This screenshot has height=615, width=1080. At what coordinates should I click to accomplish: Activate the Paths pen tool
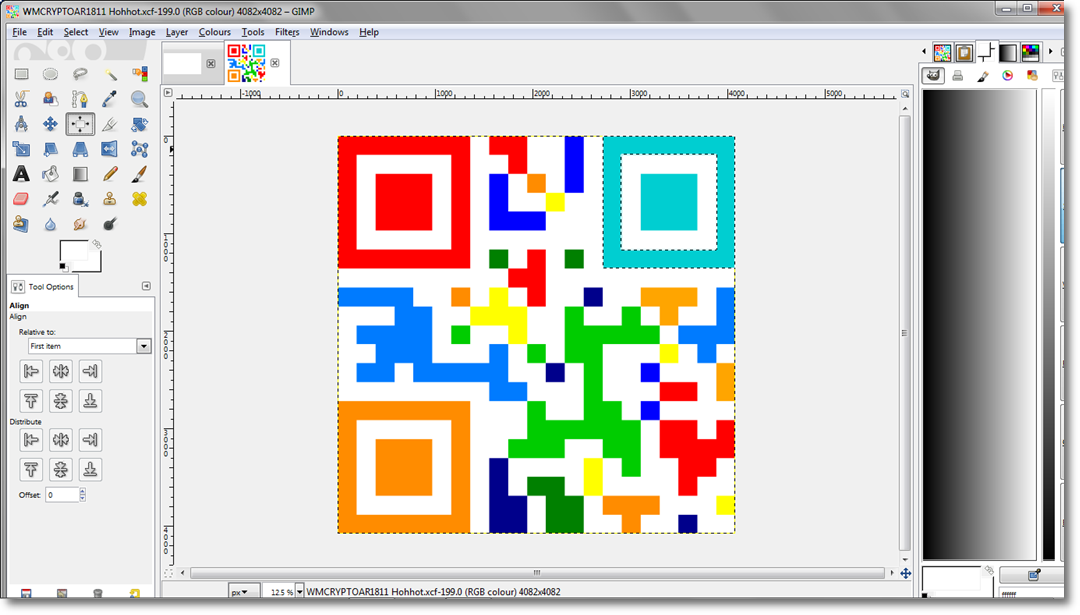(x=80, y=99)
